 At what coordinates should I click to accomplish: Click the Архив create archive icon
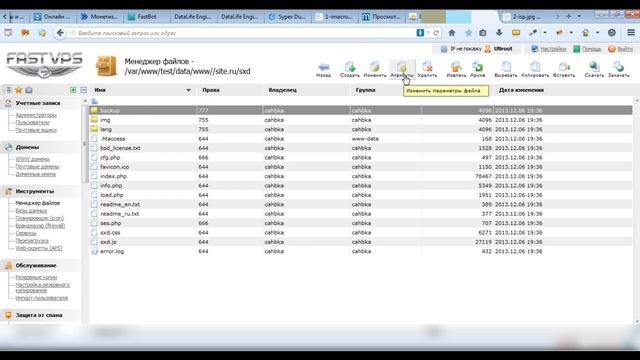477,69
